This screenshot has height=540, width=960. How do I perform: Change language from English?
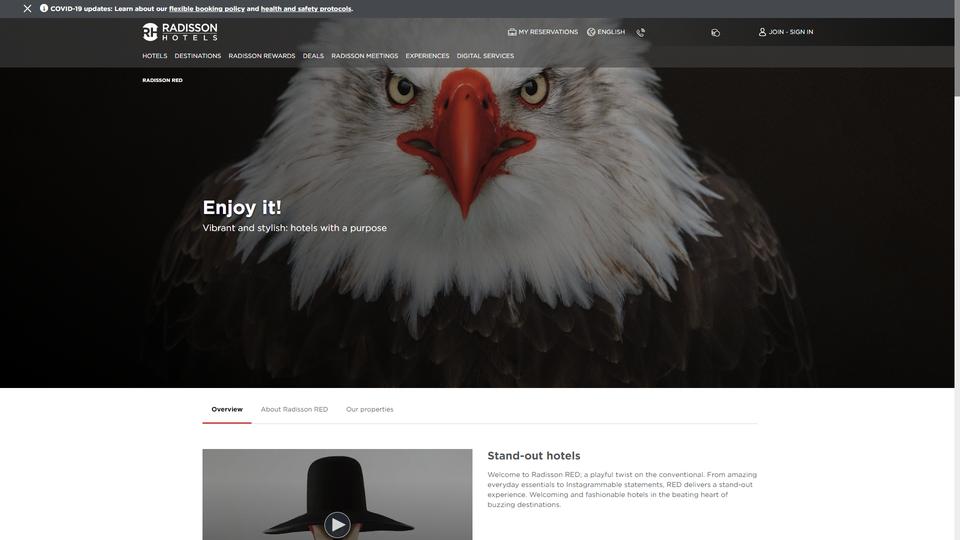(606, 32)
